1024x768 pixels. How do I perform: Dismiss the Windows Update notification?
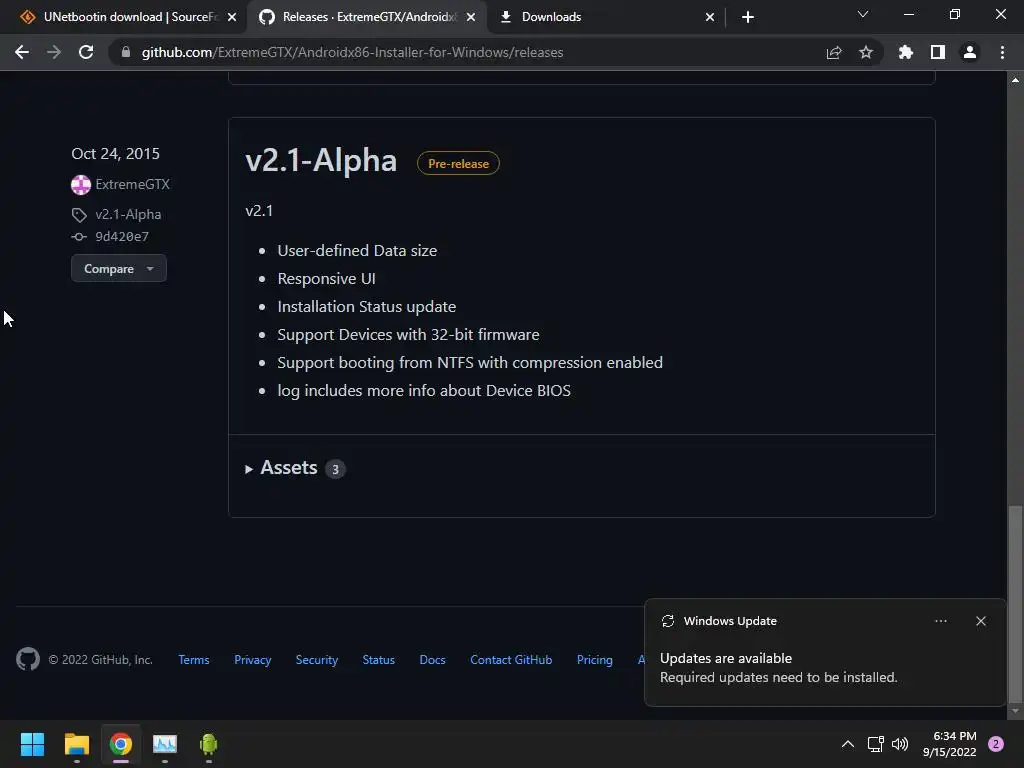[x=981, y=621]
